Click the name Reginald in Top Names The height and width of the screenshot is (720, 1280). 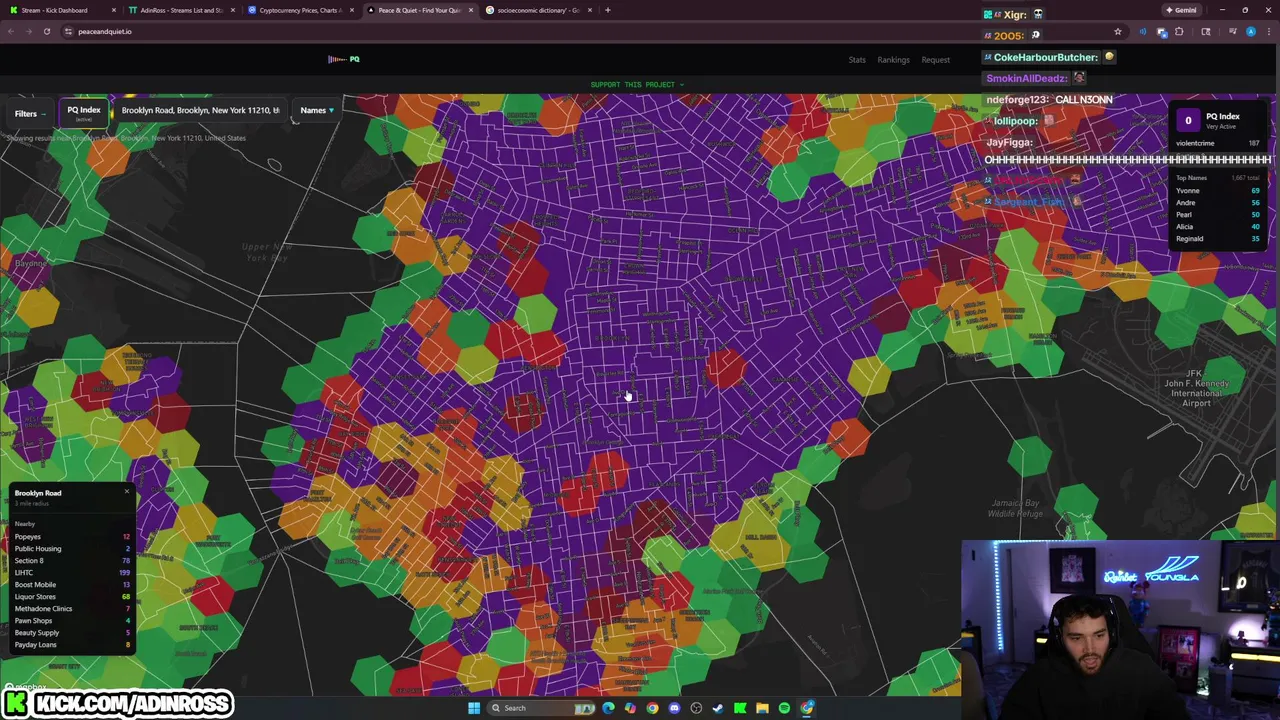(x=1189, y=238)
